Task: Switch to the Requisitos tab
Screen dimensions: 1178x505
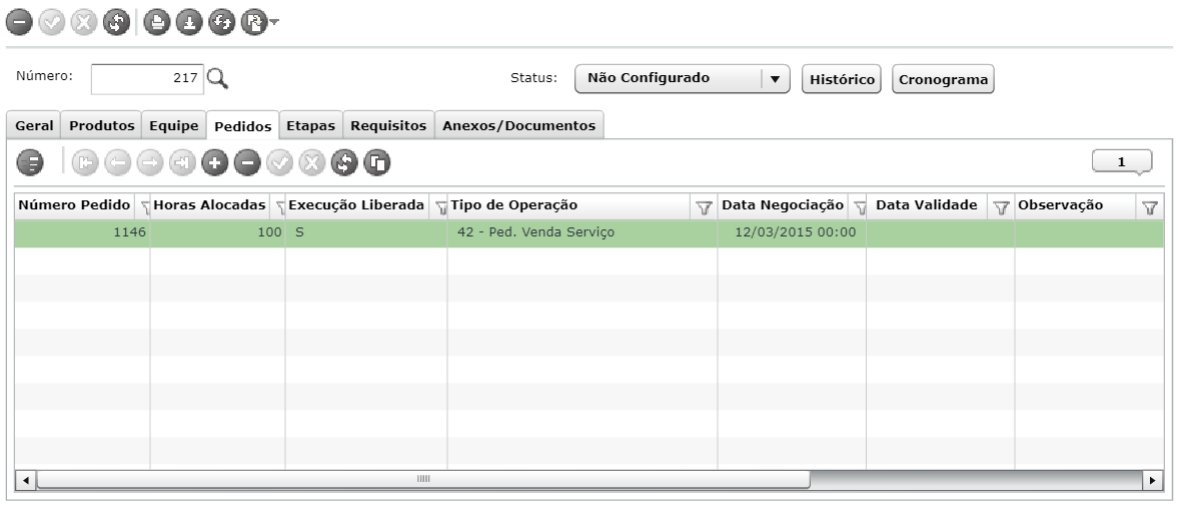Action: [x=388, y=125]
